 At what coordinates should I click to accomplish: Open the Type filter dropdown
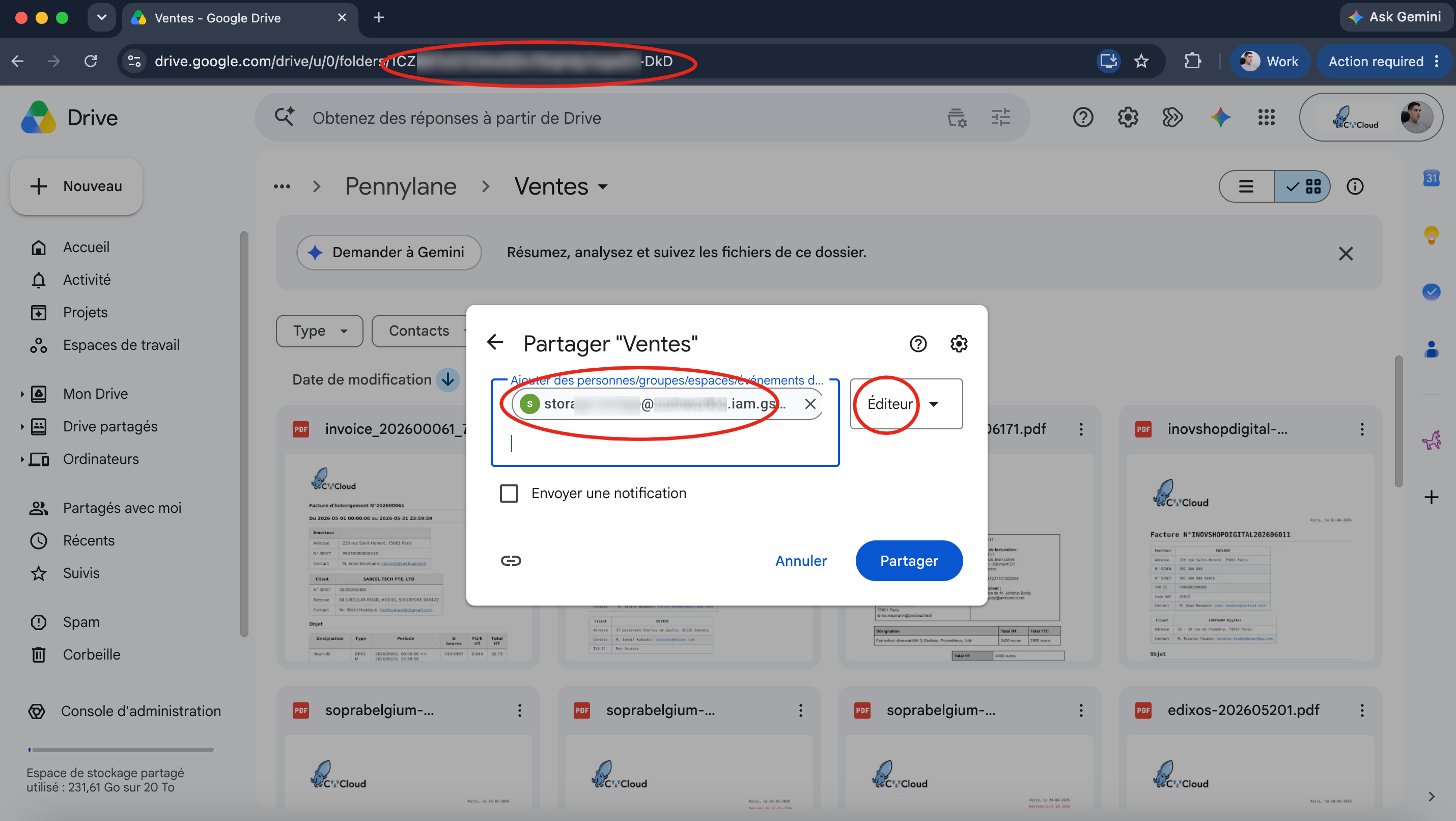[319, 331]
